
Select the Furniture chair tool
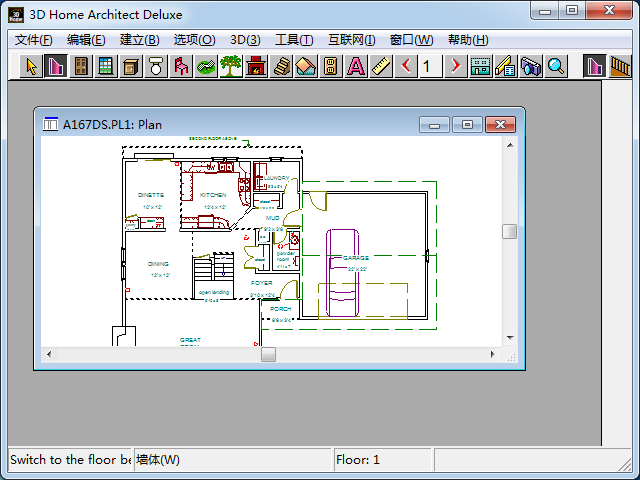point(181,67)
